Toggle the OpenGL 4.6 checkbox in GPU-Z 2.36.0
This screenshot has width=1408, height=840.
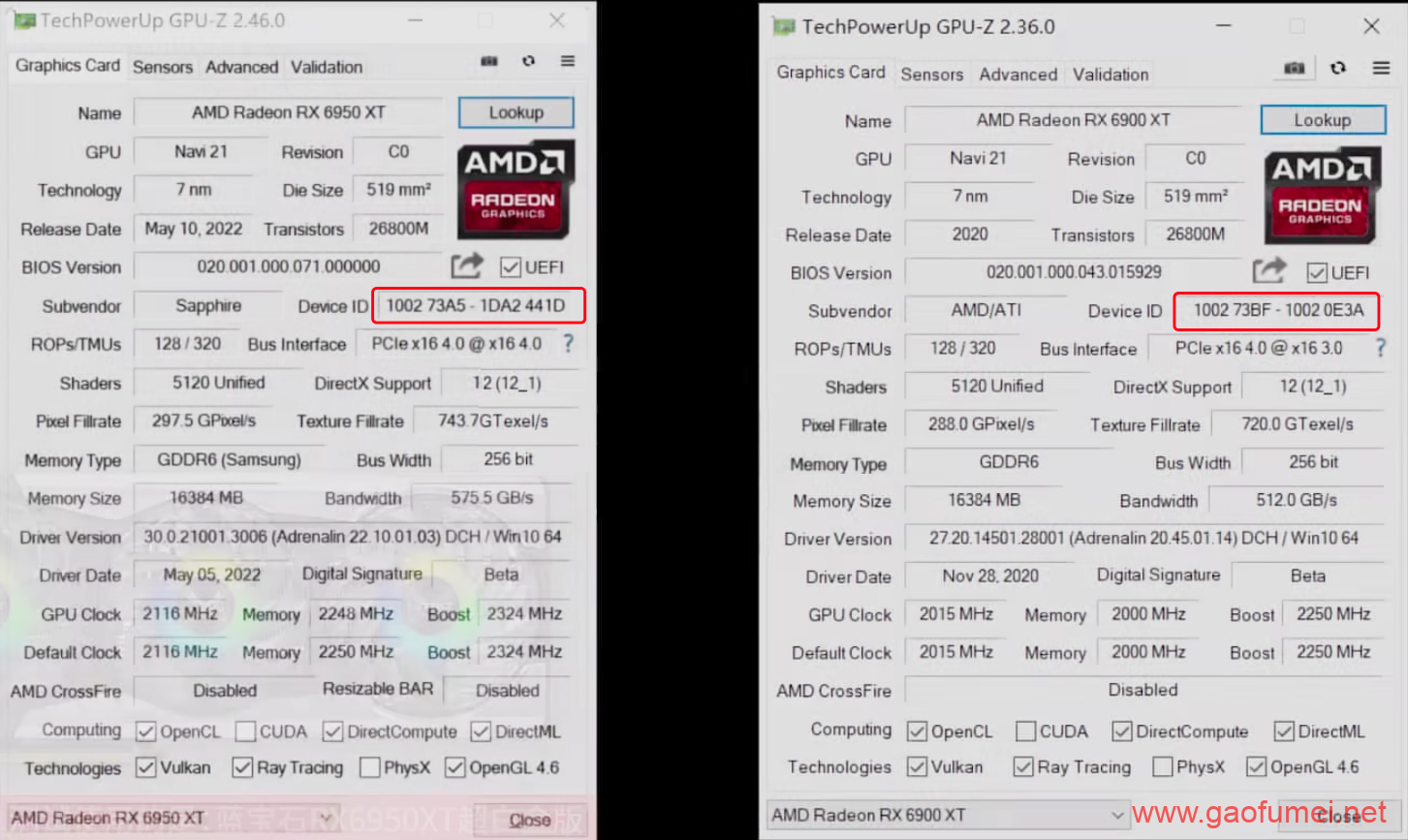tap(1257, 767)
